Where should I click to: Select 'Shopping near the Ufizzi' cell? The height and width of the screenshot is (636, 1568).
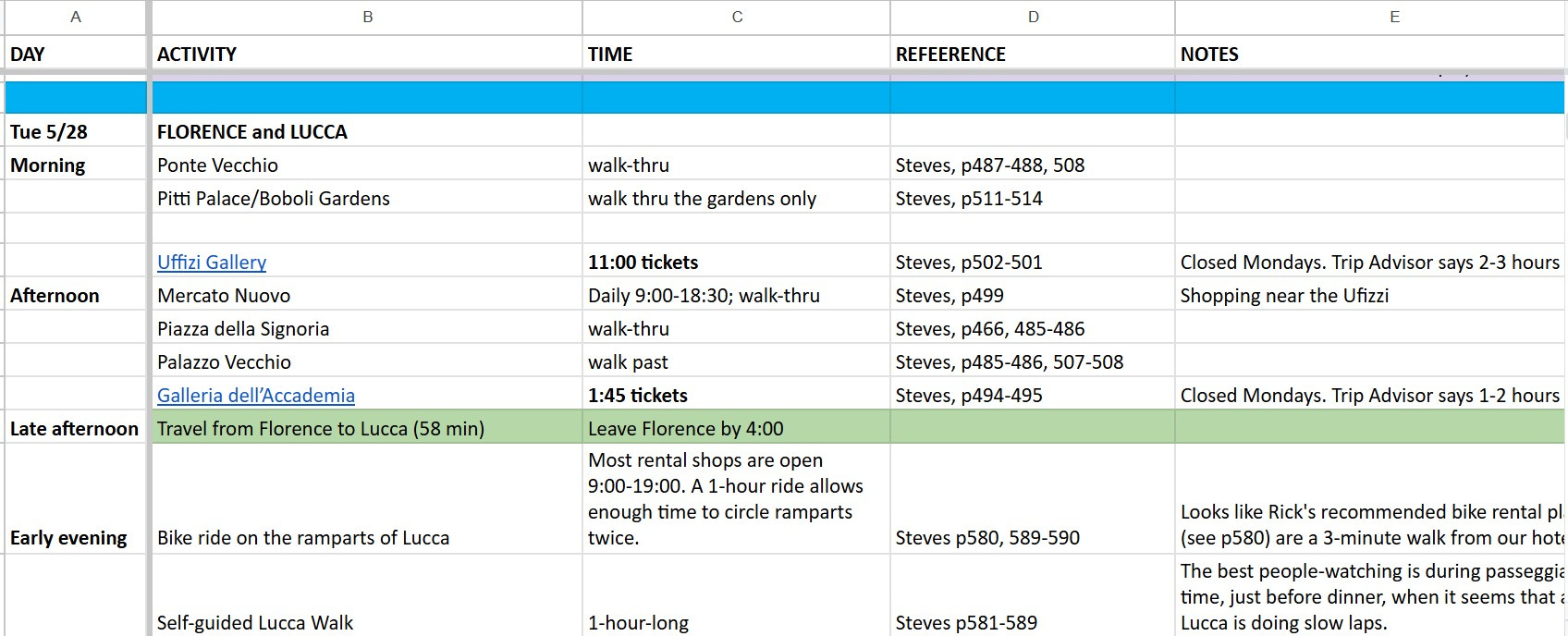coord(1372,295)
